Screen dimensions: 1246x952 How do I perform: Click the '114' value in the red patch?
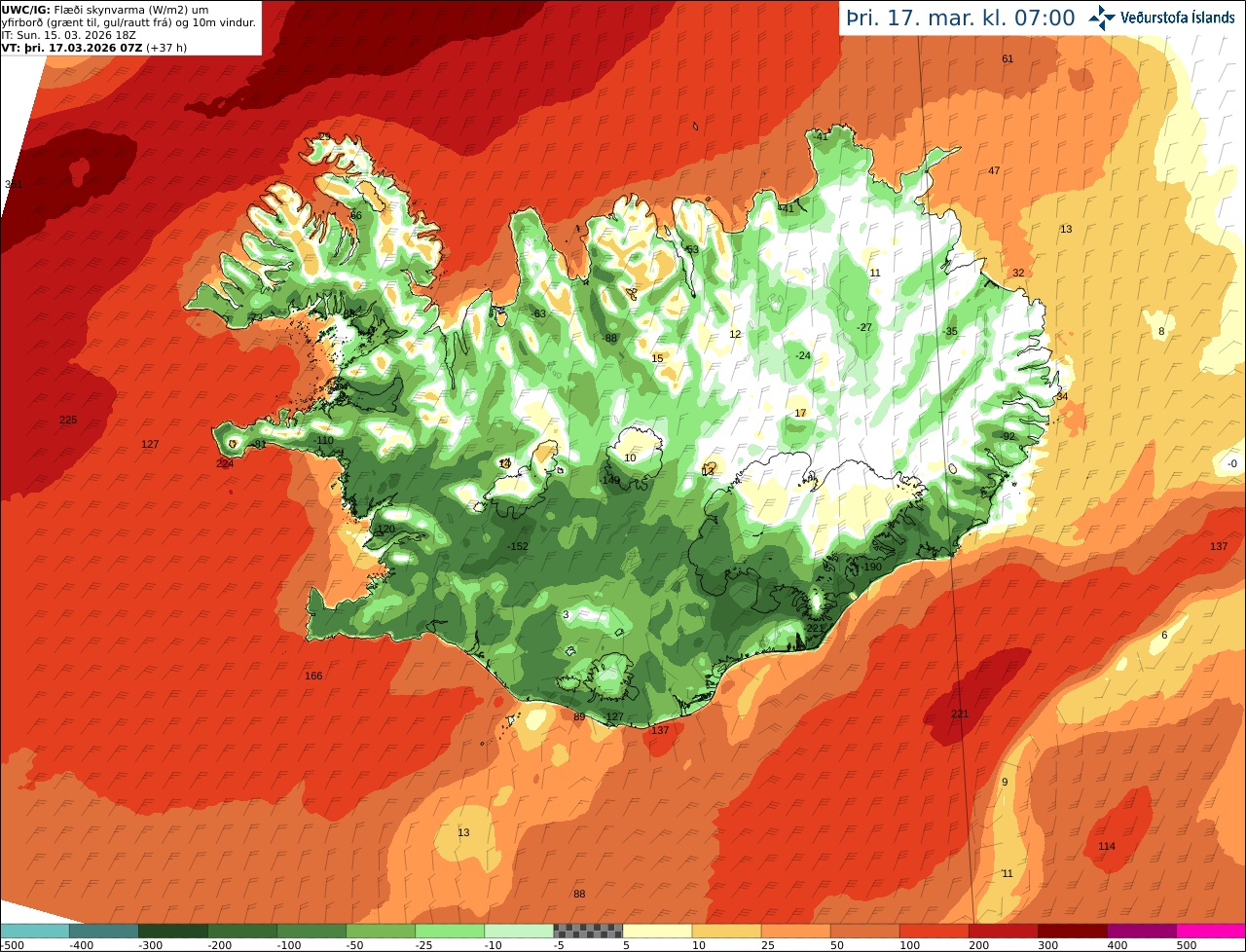[1107, 847]
